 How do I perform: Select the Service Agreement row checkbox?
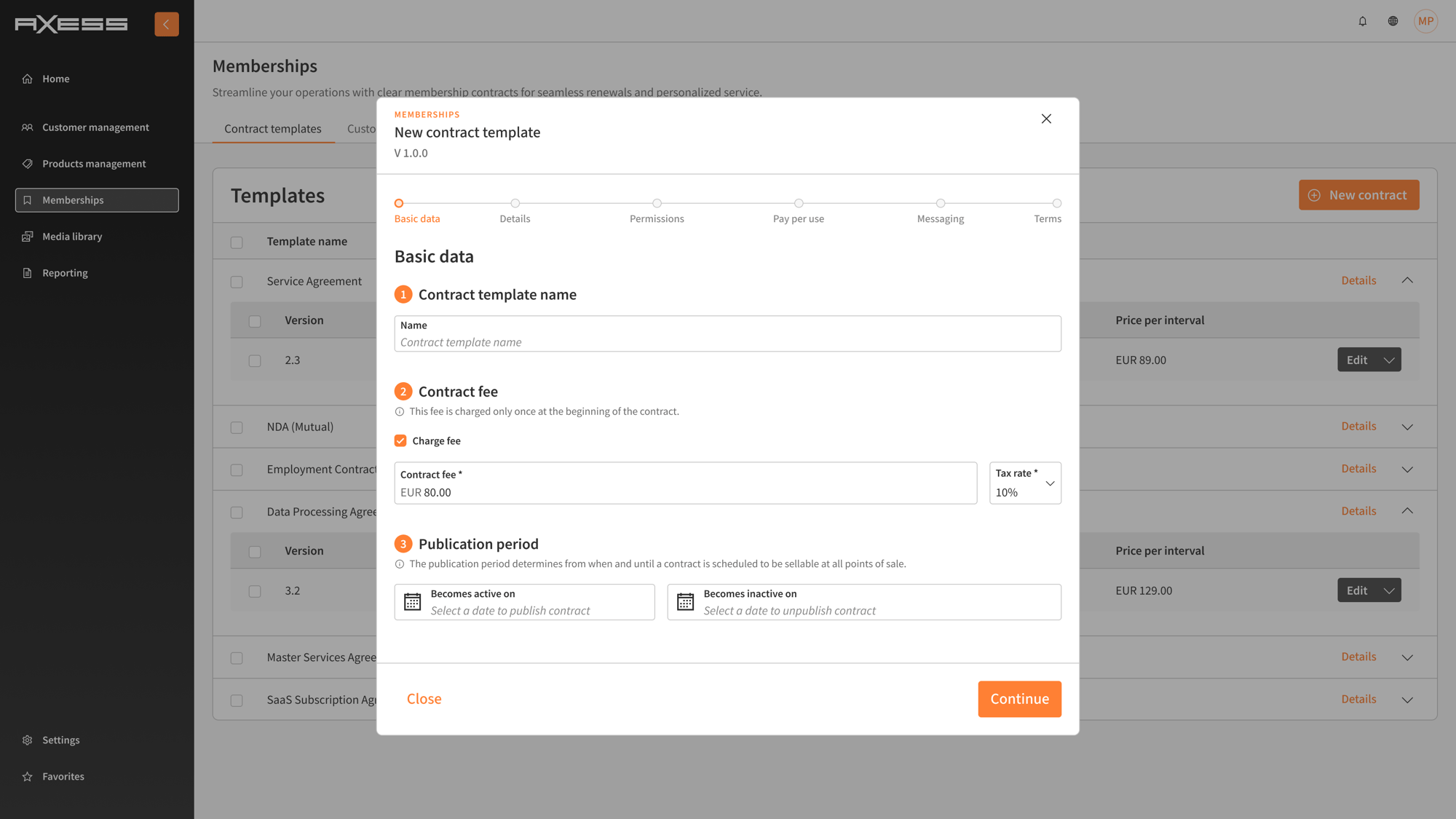click(x=237, y=282)
